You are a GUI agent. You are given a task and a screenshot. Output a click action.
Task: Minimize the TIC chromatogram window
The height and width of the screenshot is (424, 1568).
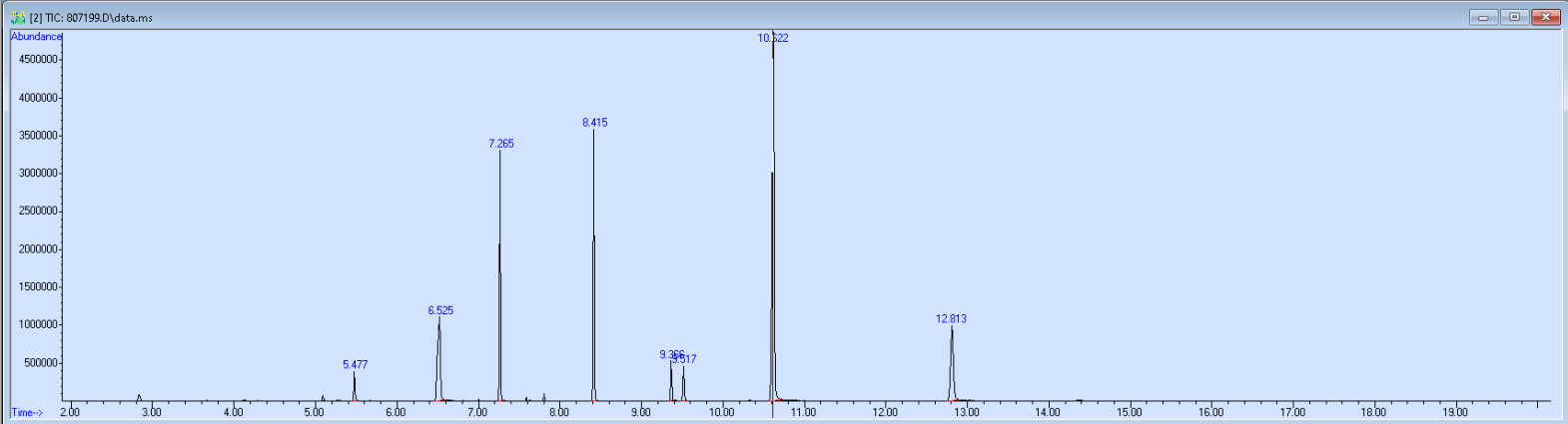(1483, 17)
